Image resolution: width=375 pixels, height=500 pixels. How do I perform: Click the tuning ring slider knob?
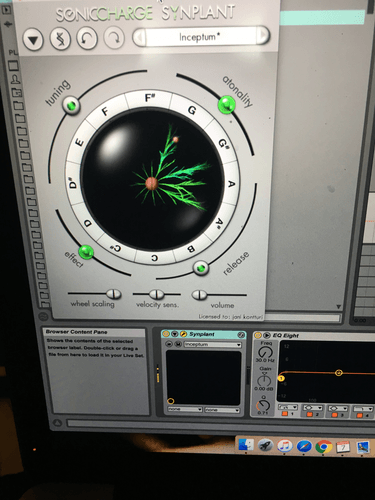[x=71, y=105]
